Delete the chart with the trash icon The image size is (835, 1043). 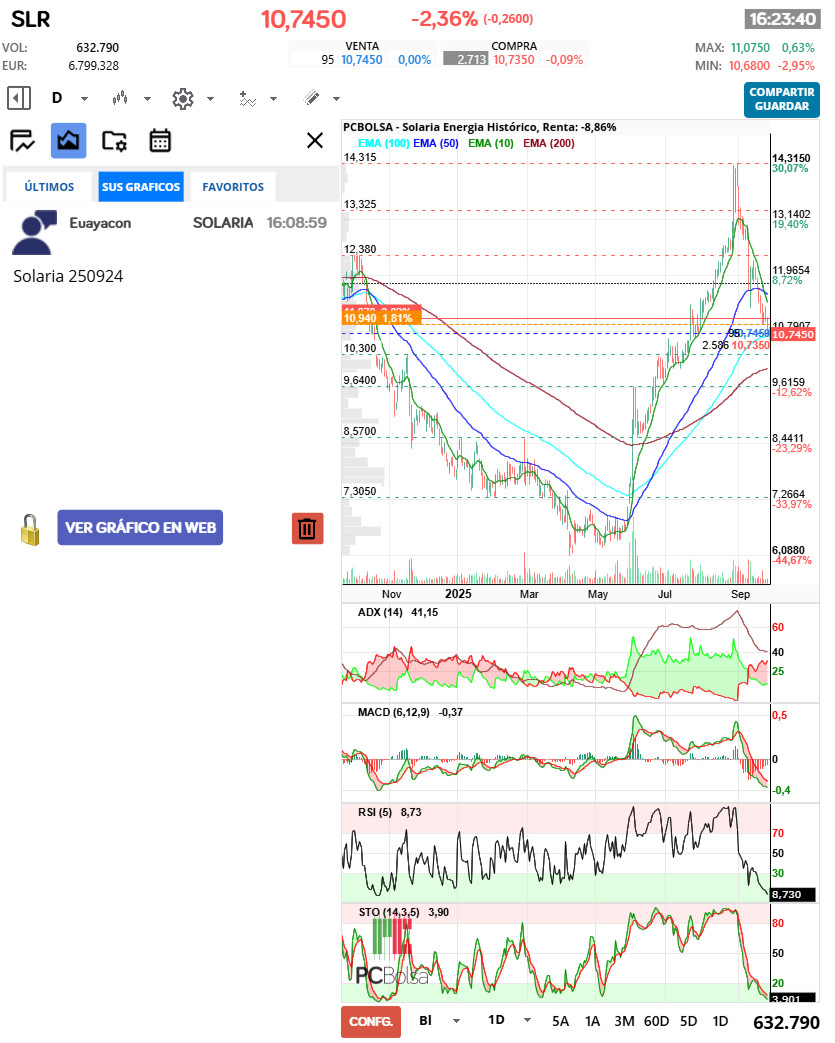(307, 528)
